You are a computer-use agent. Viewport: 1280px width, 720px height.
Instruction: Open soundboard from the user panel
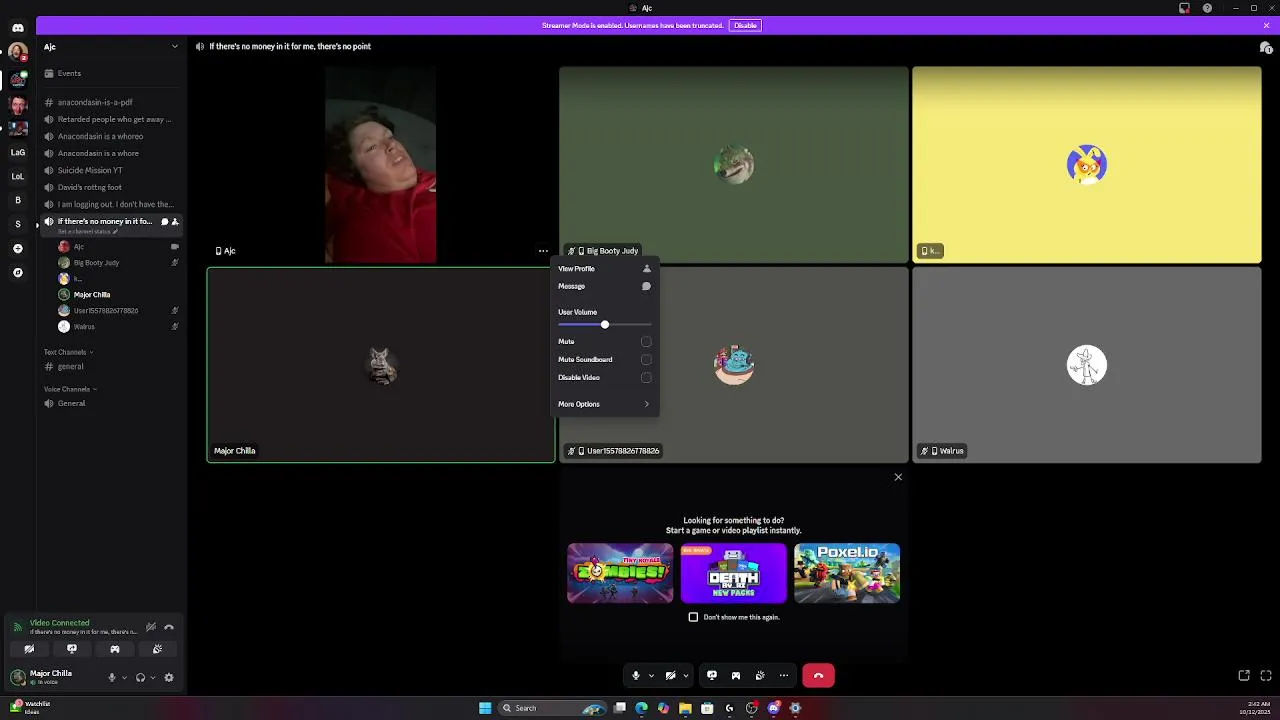pos(157,649)
